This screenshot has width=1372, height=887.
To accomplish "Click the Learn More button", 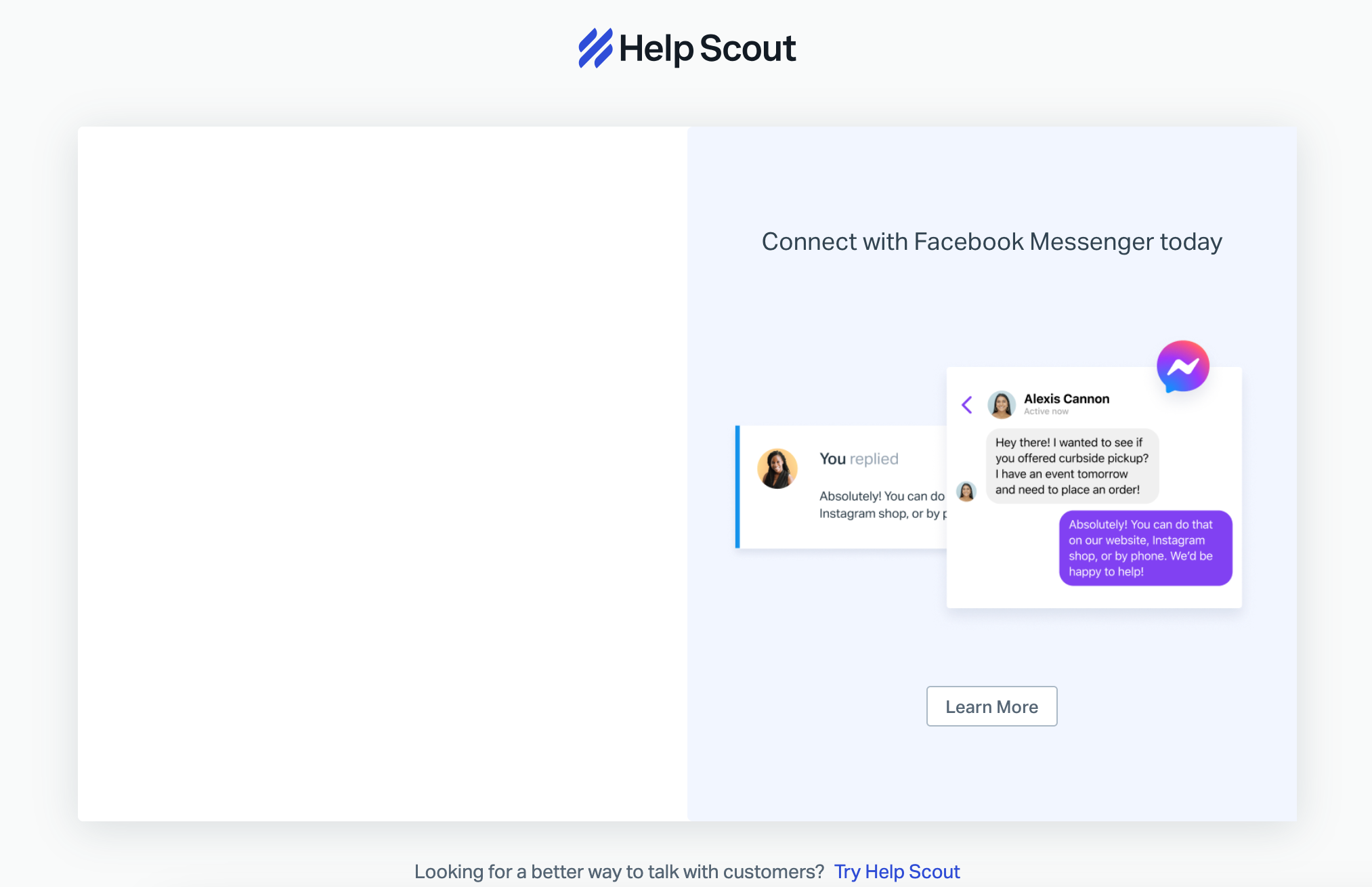I will click(991, 706).
